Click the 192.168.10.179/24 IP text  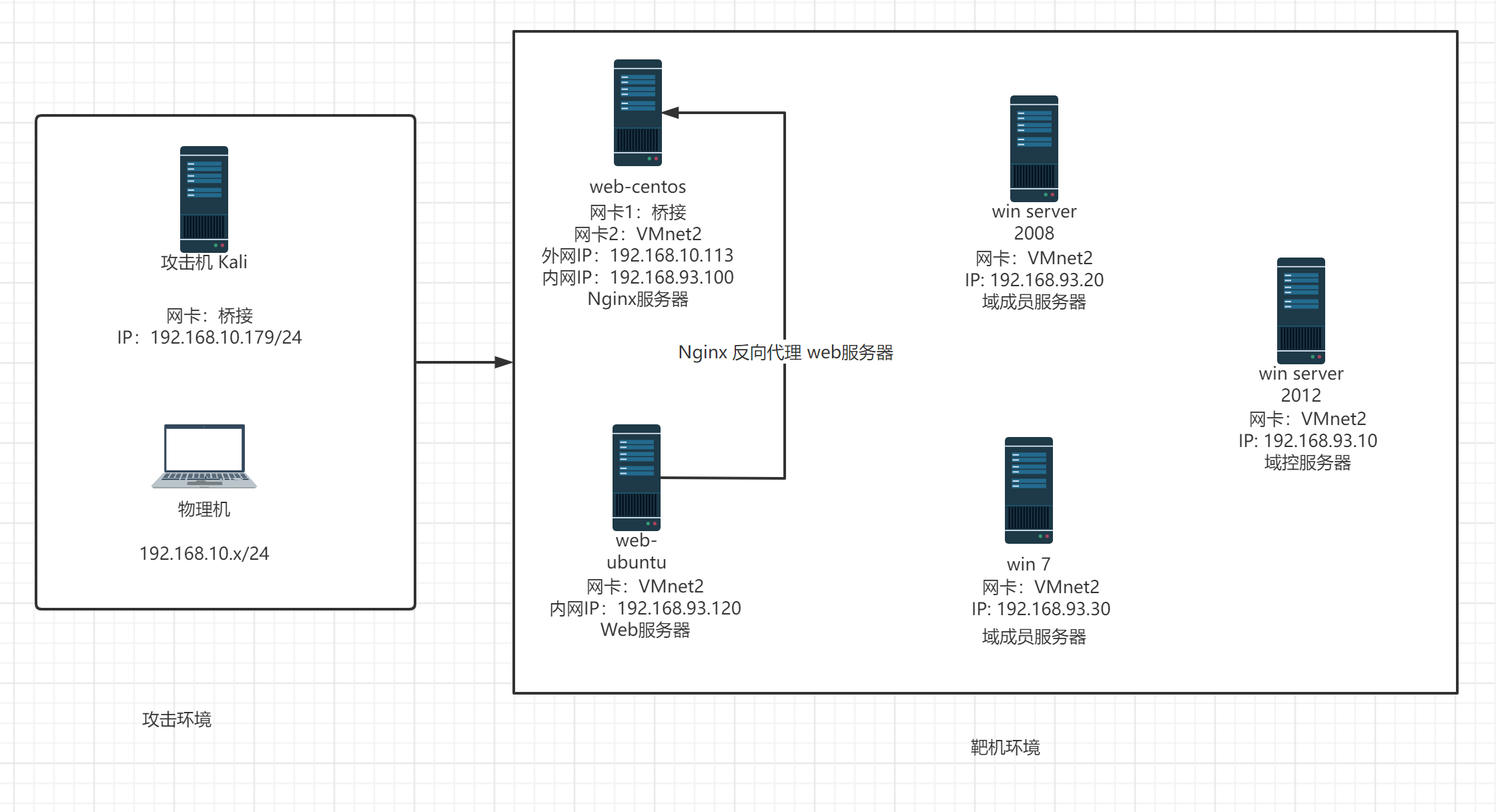tap(210, 338)
